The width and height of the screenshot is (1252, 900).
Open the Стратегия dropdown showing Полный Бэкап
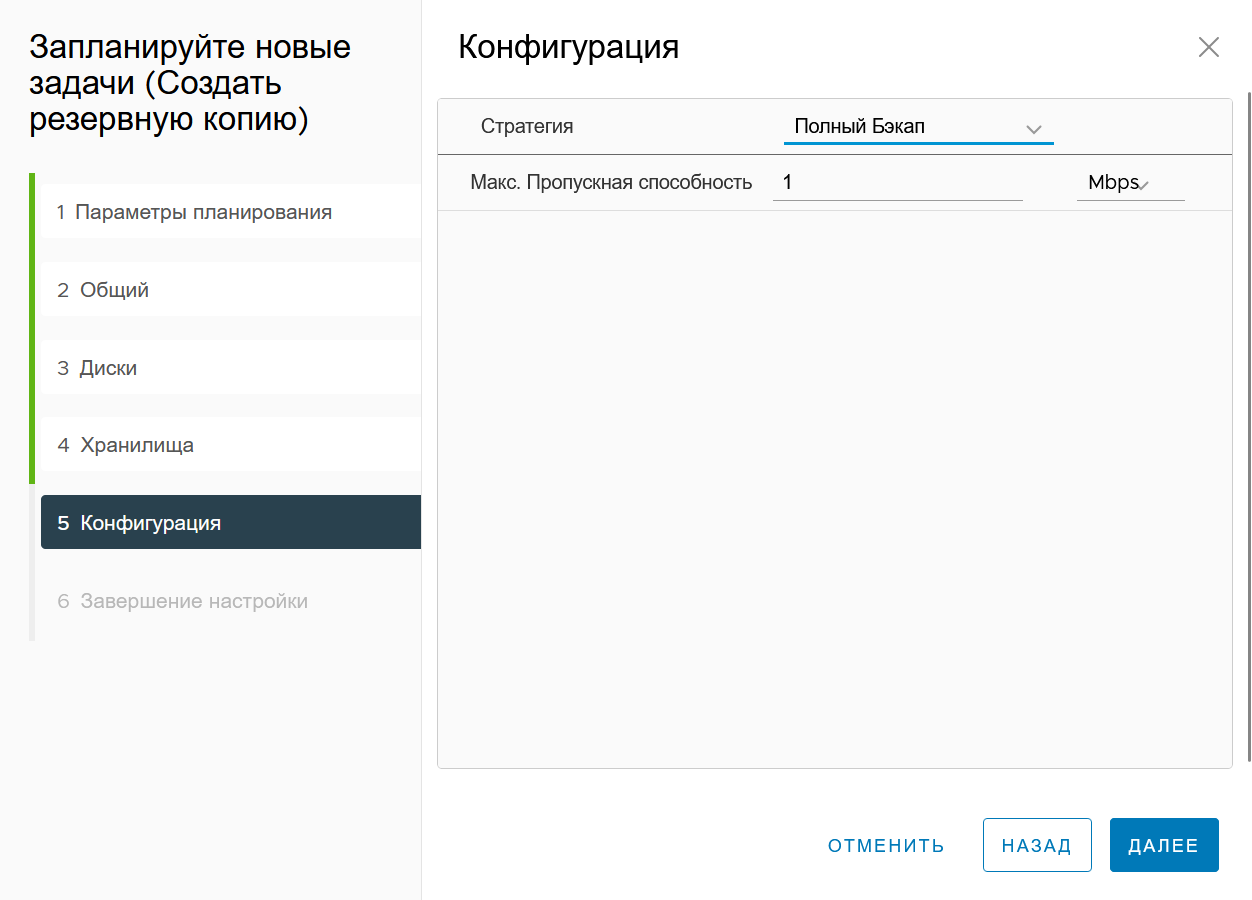tap(918, 128)
